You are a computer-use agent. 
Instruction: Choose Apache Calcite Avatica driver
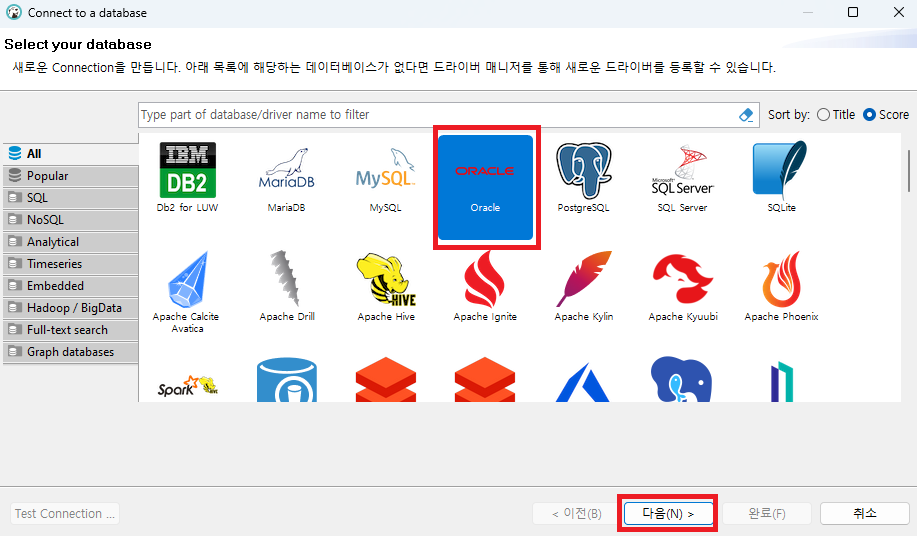tap(187, 292)
